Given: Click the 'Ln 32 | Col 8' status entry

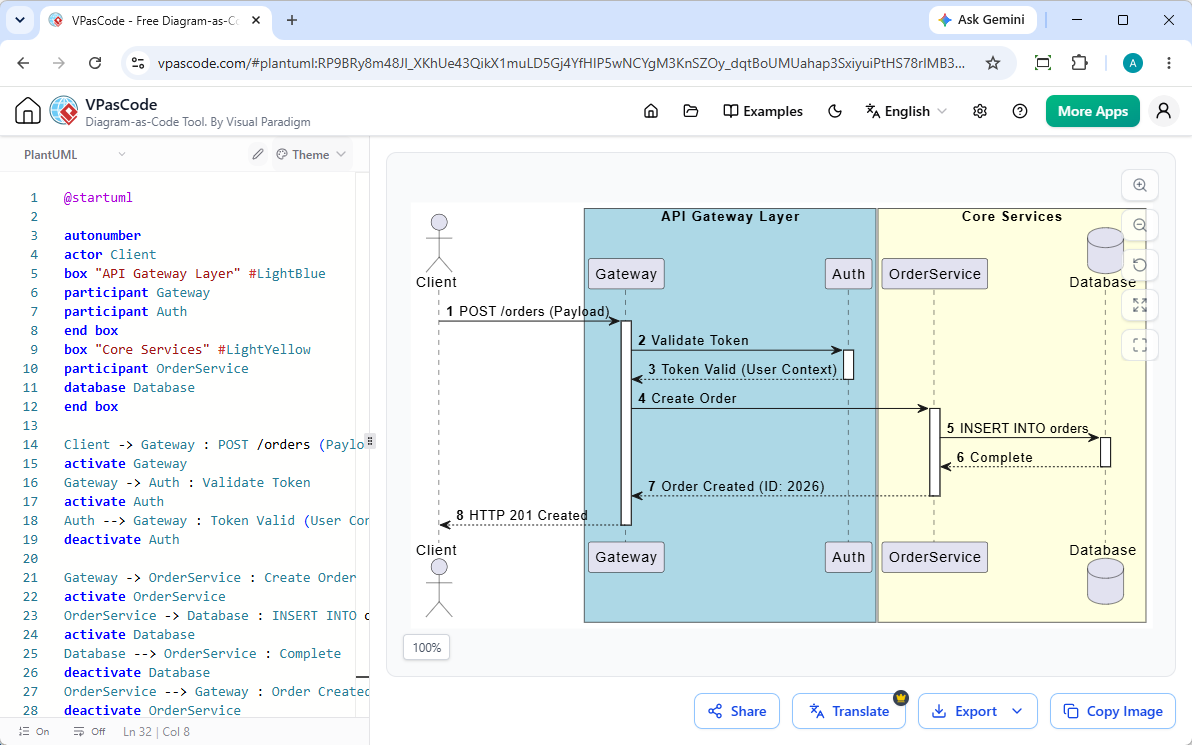Looking at the screenshot, I should pyautogui.click(x=157, y=731).
